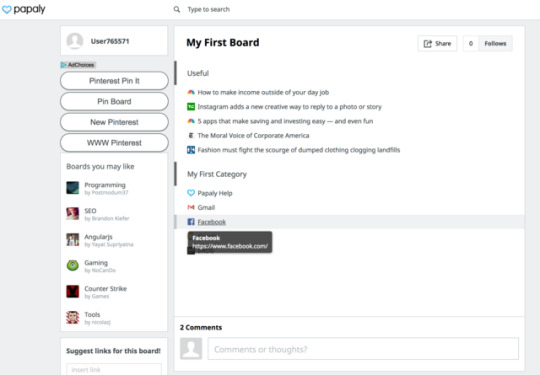The image size is (540, 375).
Task: Click the Pinterest Pin It ad button
Action: 114,81
